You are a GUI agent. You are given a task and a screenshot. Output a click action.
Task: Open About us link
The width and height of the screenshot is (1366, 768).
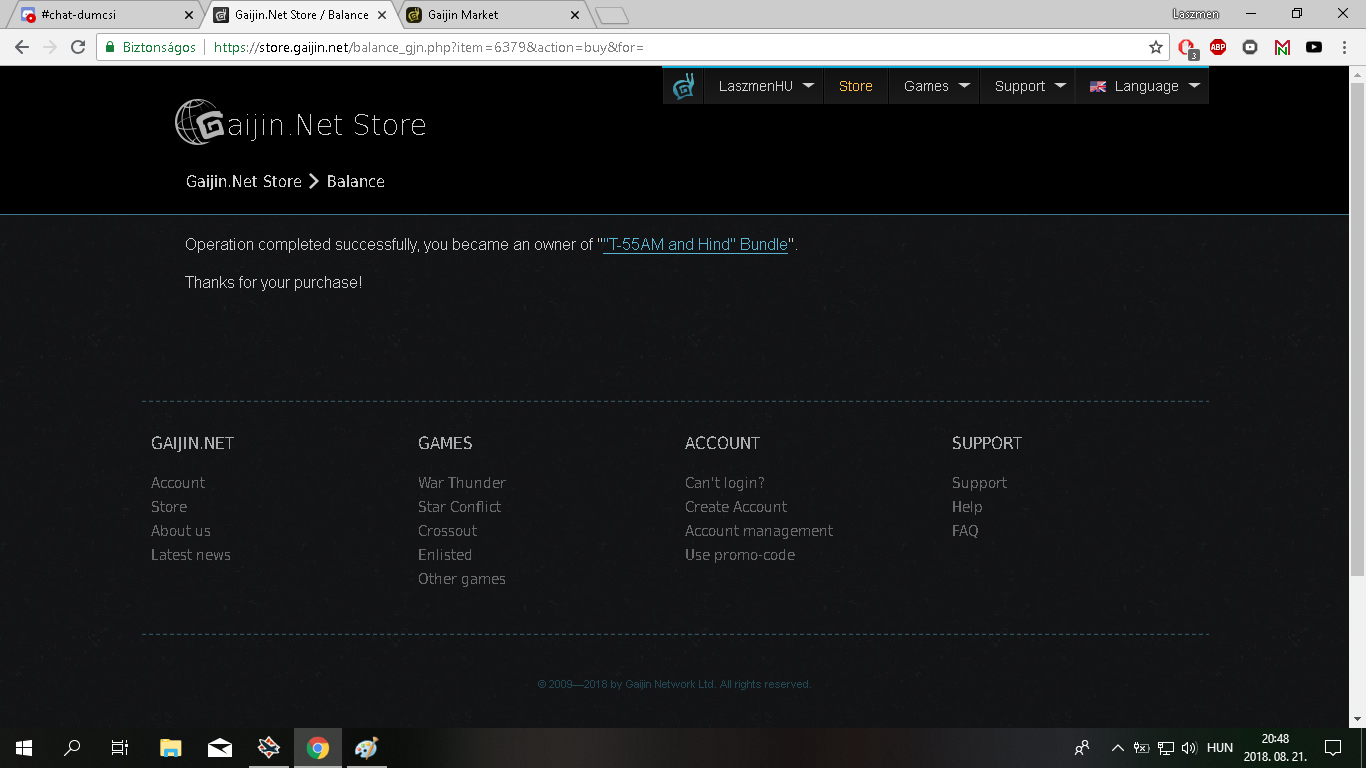coord(181,531)
